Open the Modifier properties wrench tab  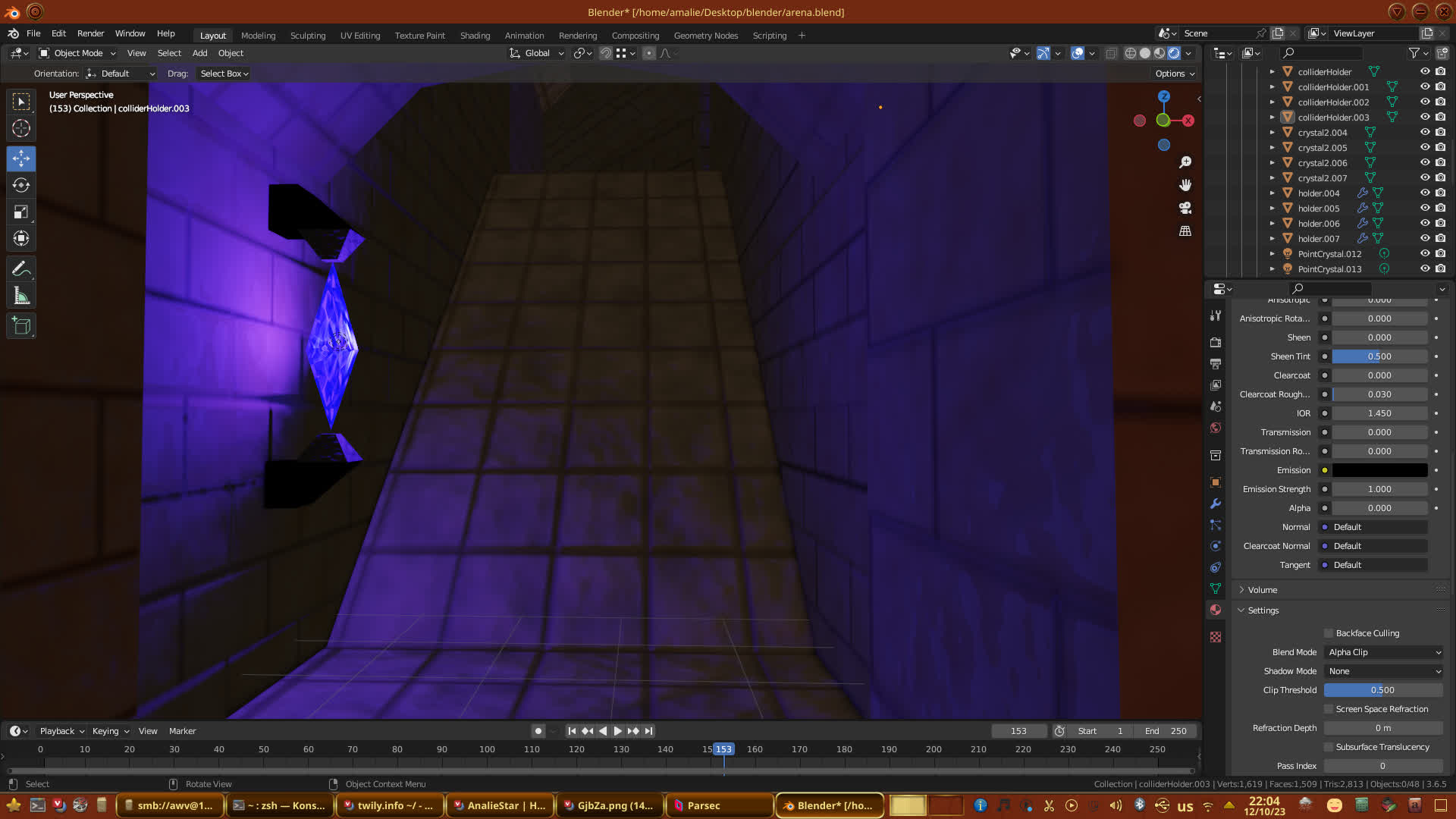click(1216, 504)
